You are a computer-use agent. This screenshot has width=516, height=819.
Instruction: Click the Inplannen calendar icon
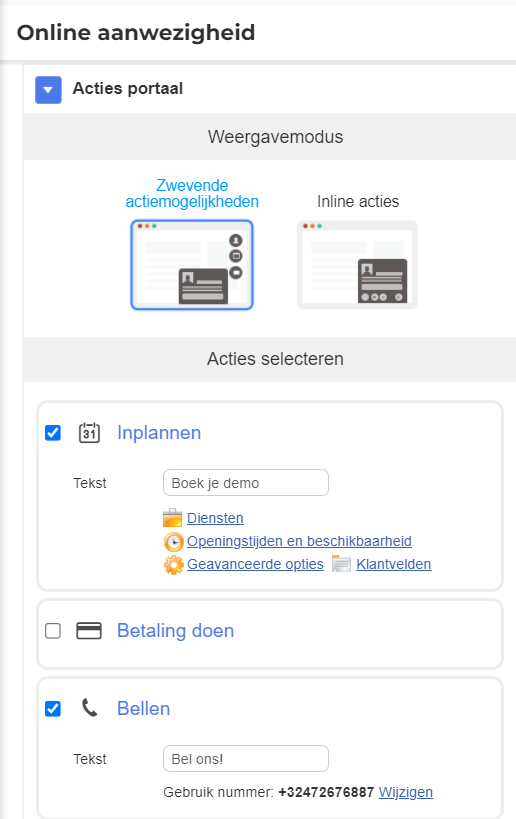point(89,432)
